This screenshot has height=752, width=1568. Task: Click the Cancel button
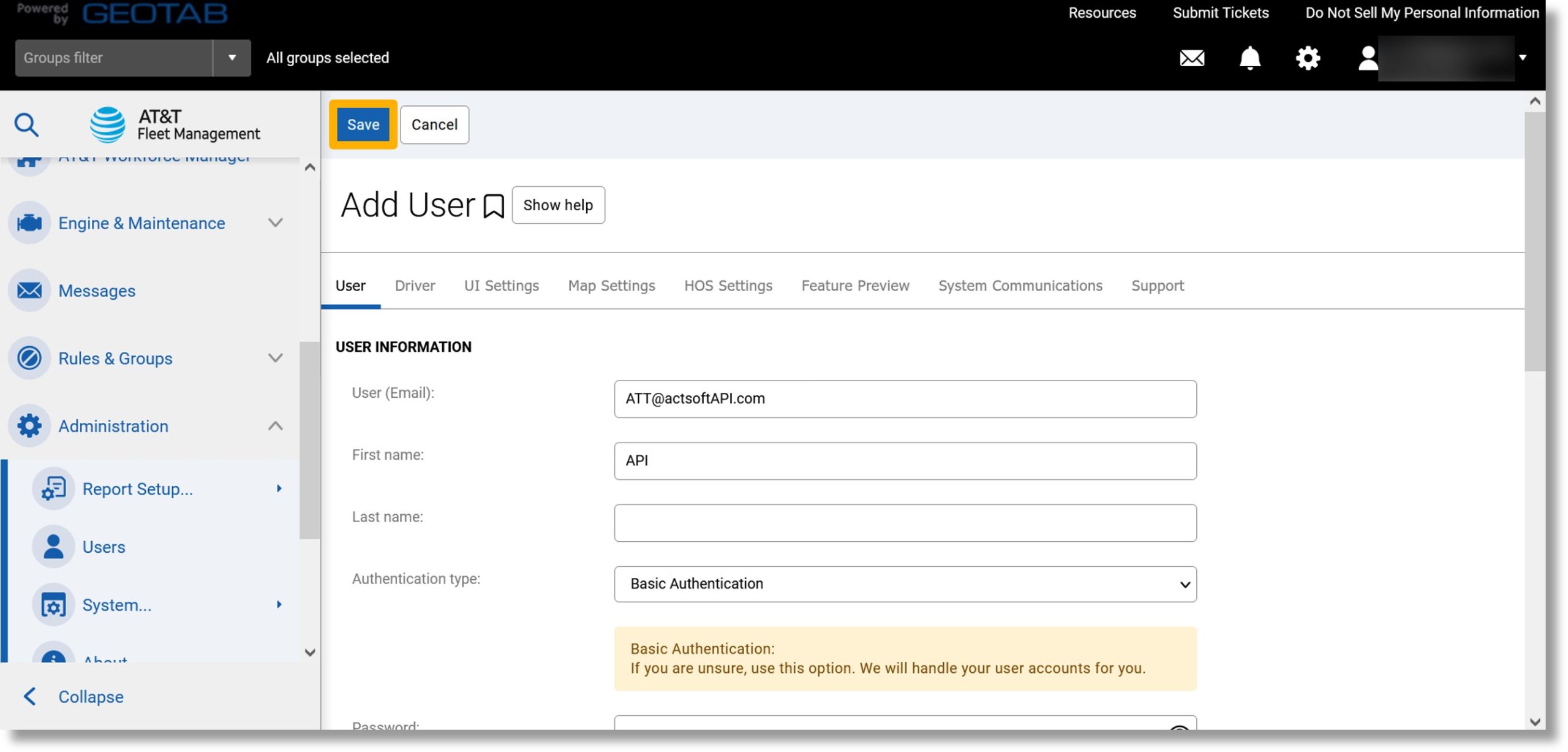coord(434,124)
